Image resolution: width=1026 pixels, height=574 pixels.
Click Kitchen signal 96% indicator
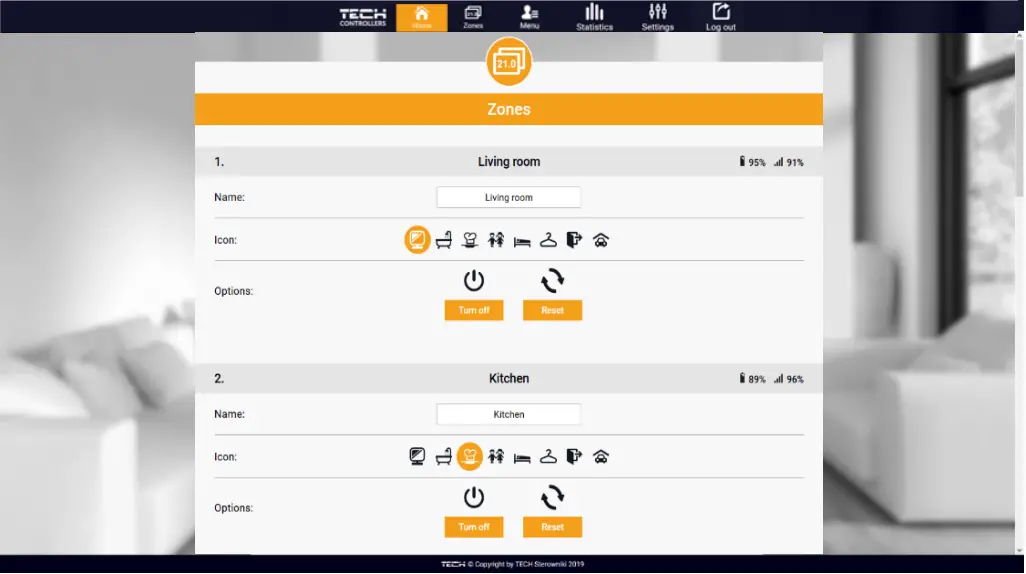point(788,378)
